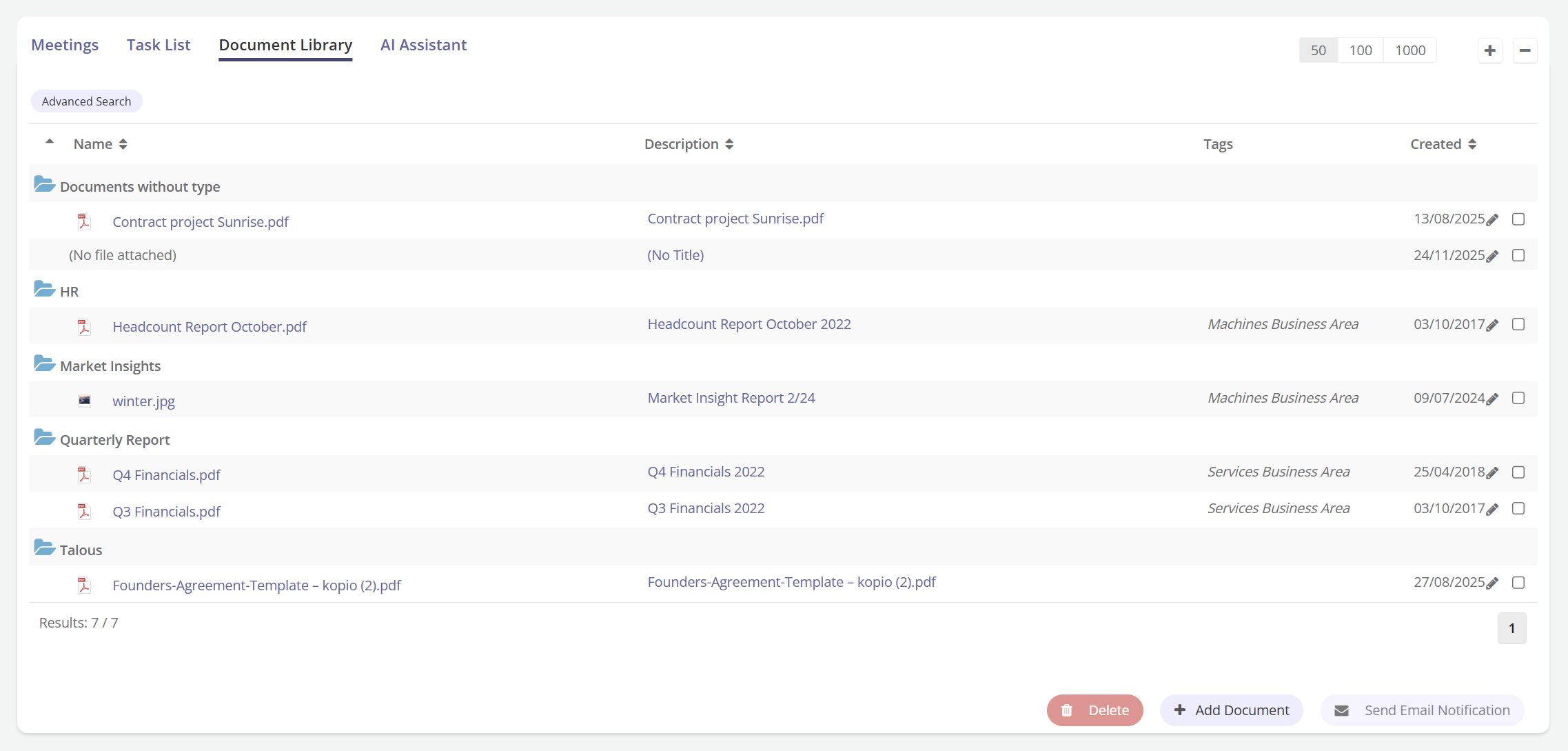Click the image thumbnail icon next to winter.jpg

84,400
